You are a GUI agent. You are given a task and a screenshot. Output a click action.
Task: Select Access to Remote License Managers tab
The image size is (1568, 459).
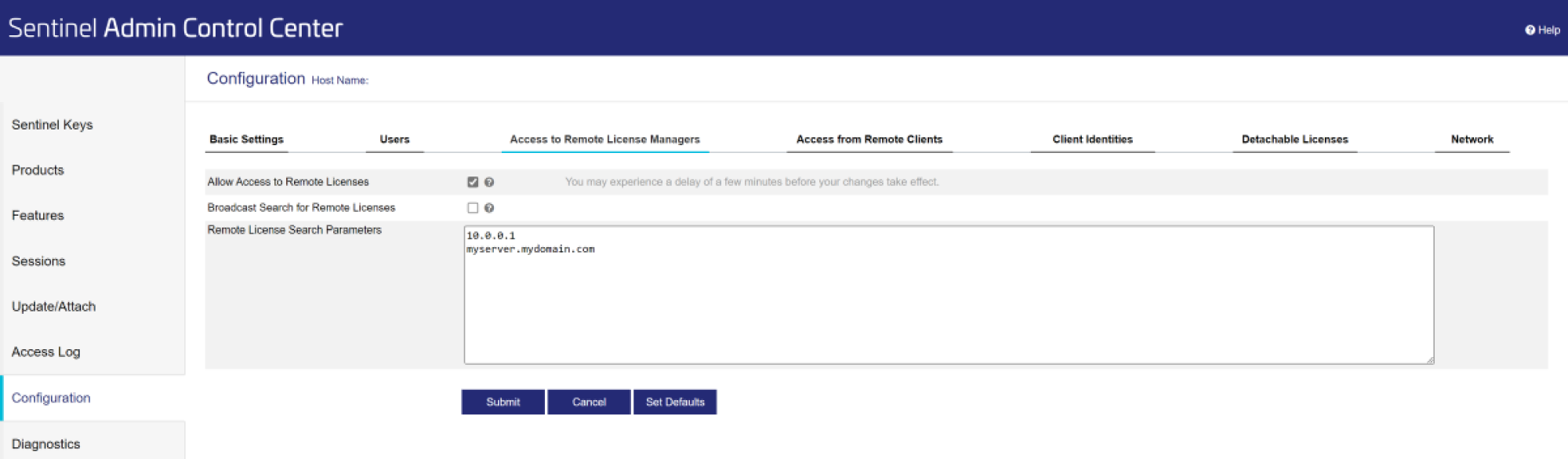[604, 140]
